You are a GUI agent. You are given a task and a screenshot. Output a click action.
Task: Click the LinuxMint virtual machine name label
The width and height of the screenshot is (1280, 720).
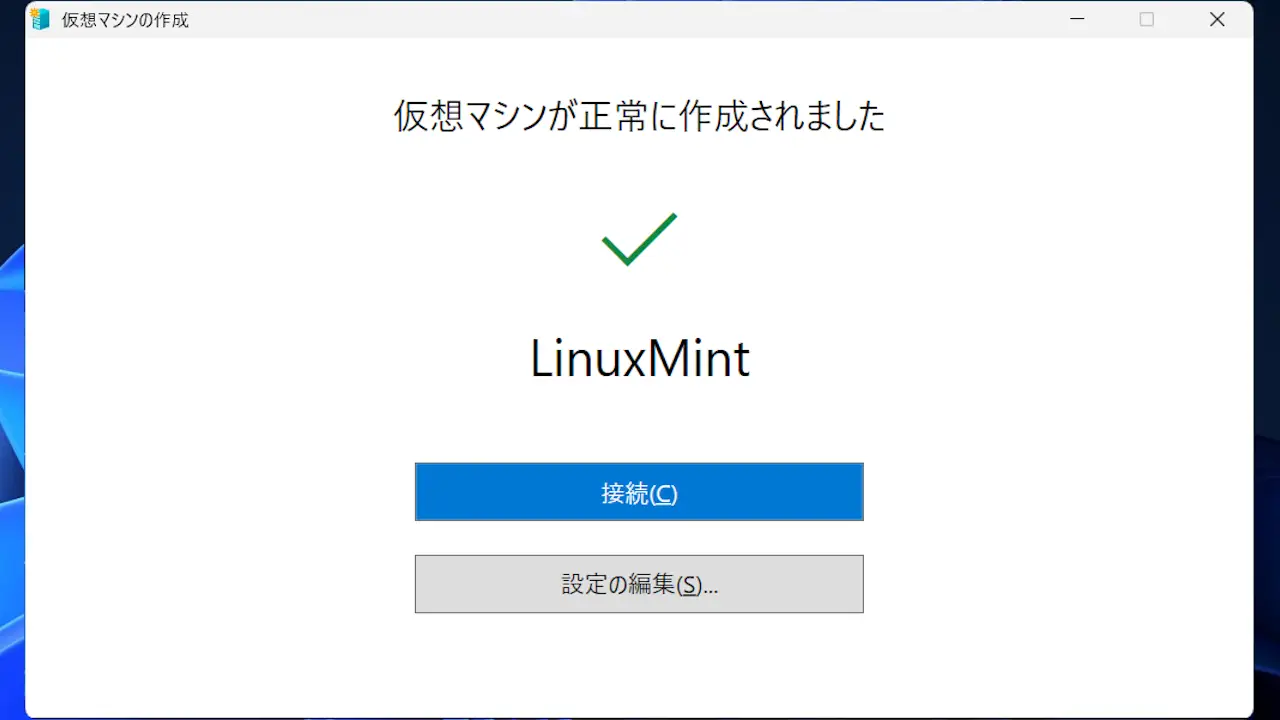click(x=639, y=359)
